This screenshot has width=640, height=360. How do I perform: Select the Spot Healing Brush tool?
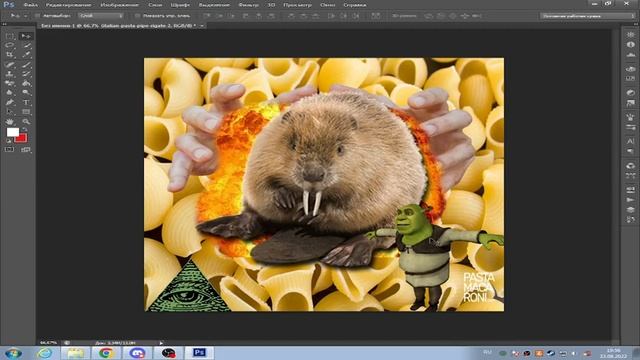coord(9,64)
